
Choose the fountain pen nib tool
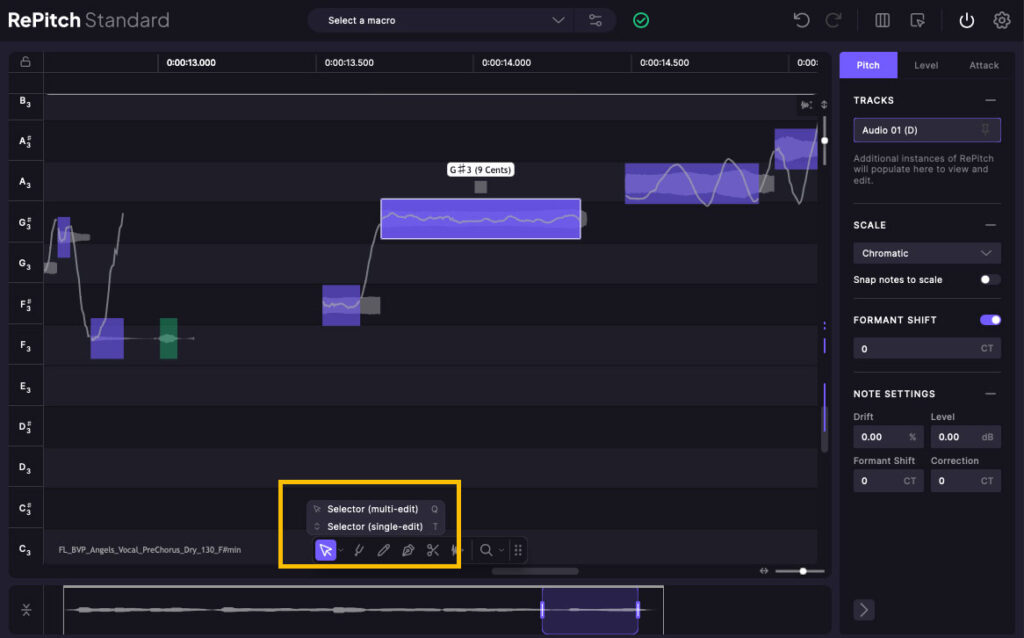[408, 550]
